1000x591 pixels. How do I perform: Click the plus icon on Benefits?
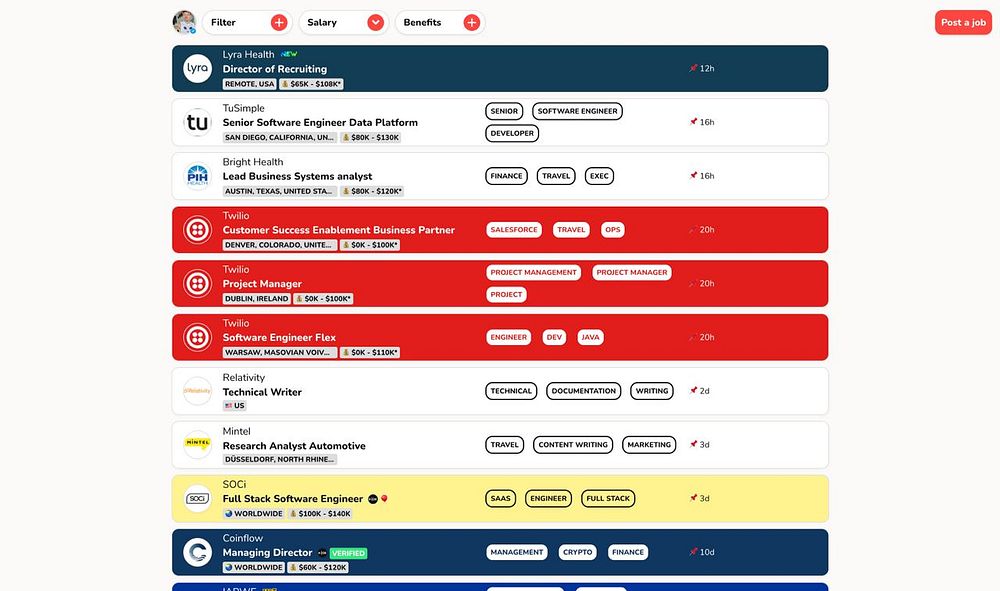tap(471, 22)
